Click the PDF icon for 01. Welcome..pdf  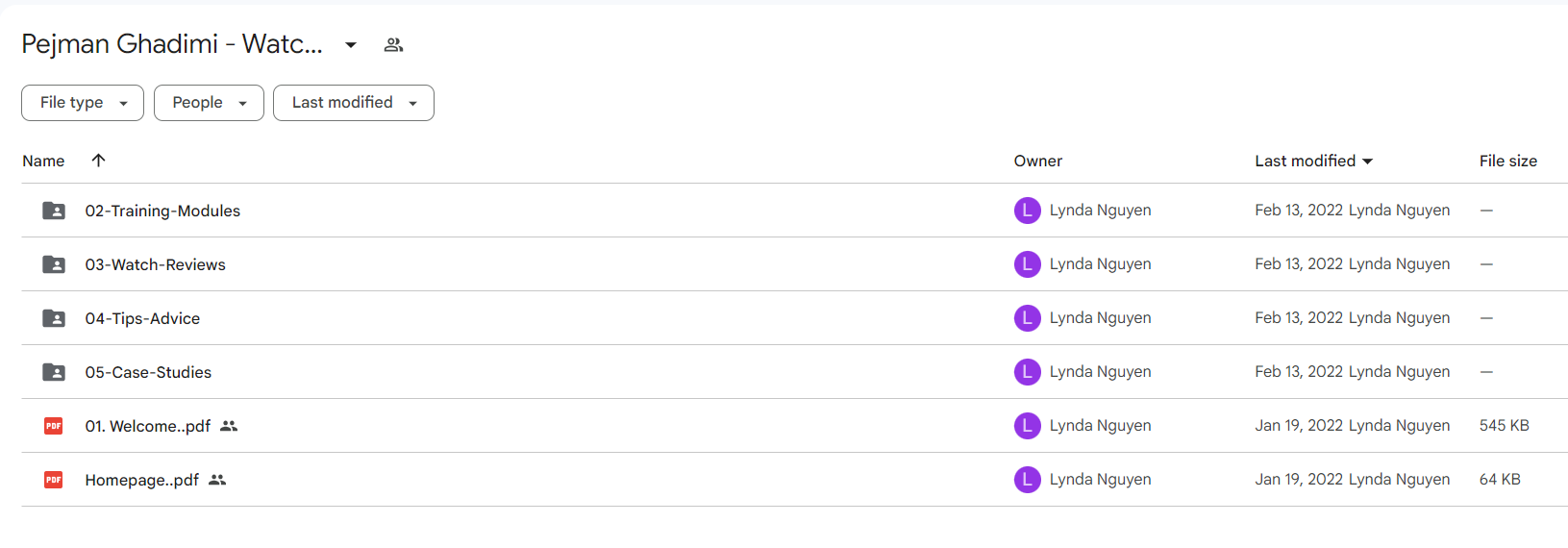(x=54, y=426)
